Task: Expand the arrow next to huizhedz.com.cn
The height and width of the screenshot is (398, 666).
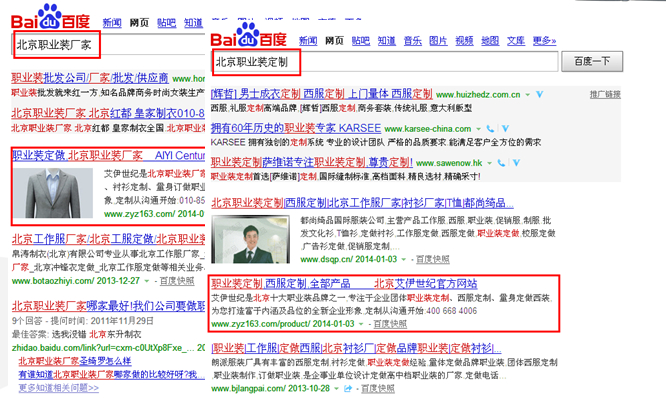Action: click(528, 95)
